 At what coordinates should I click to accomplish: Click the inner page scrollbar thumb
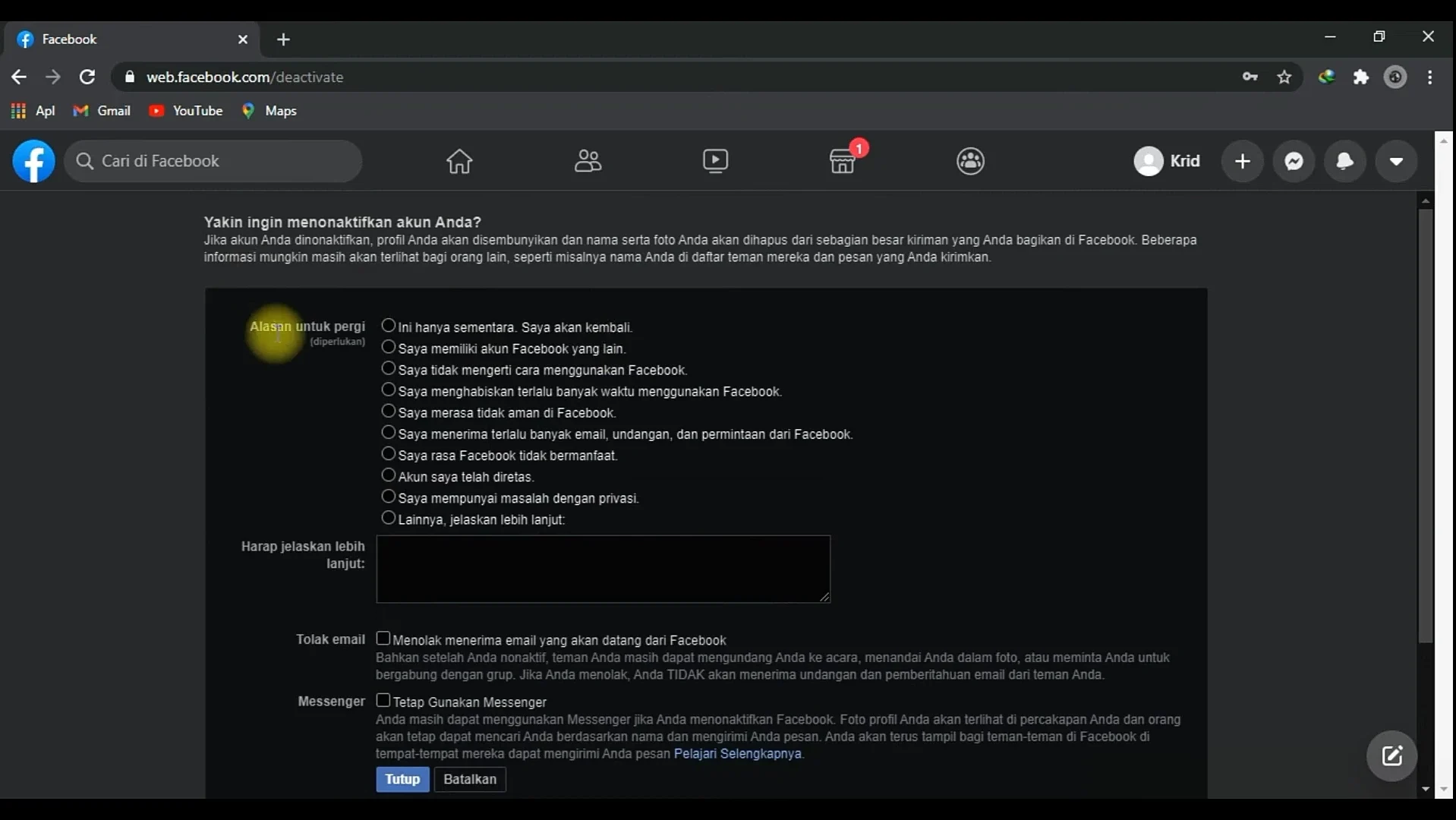1425,425
